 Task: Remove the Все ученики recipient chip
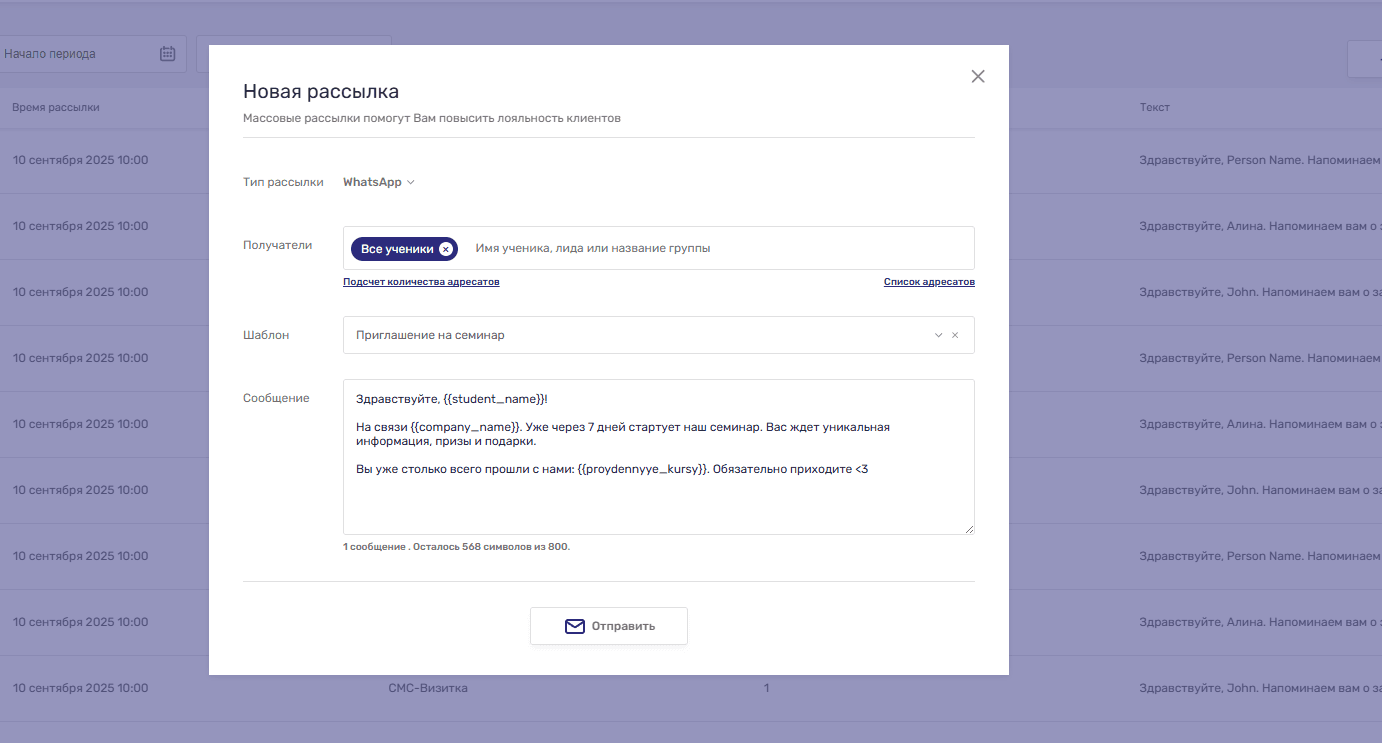coord(446,249)
